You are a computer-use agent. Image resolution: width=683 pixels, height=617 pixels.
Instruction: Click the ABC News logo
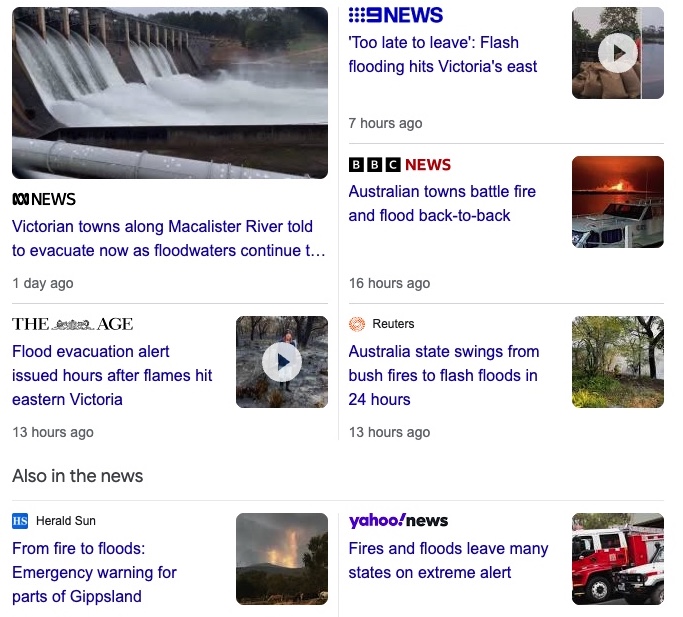tap(44, 199)
